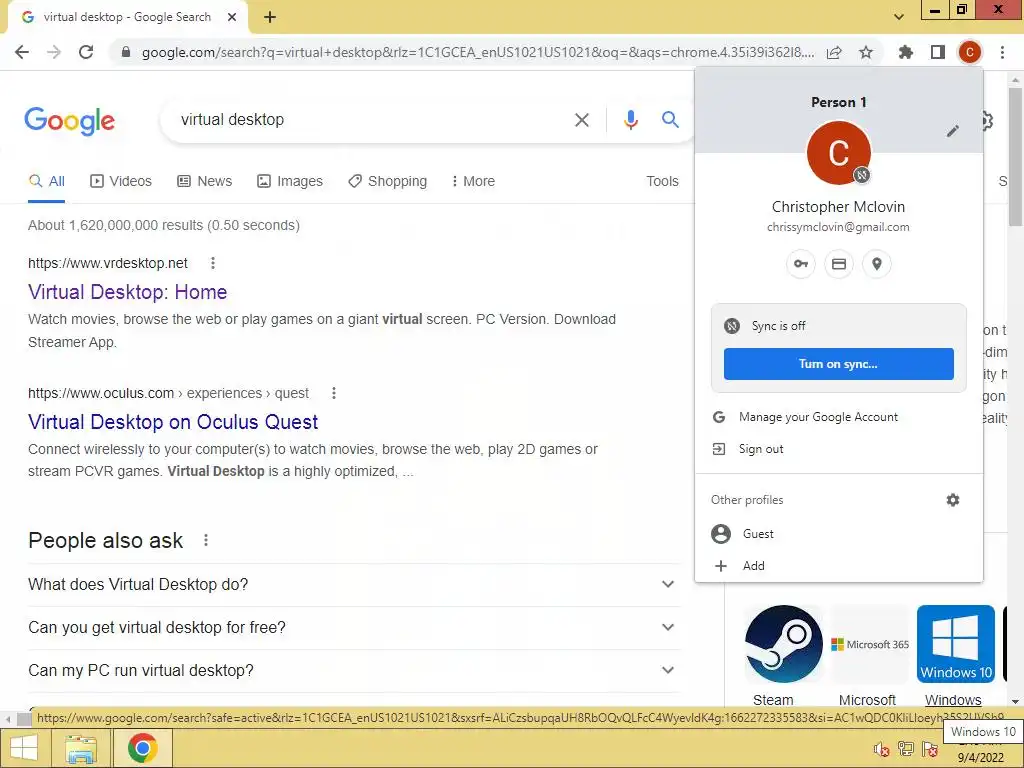Open new tab with plus button
The height and width of the screenshot is (768, 1024).
point(270,18)
